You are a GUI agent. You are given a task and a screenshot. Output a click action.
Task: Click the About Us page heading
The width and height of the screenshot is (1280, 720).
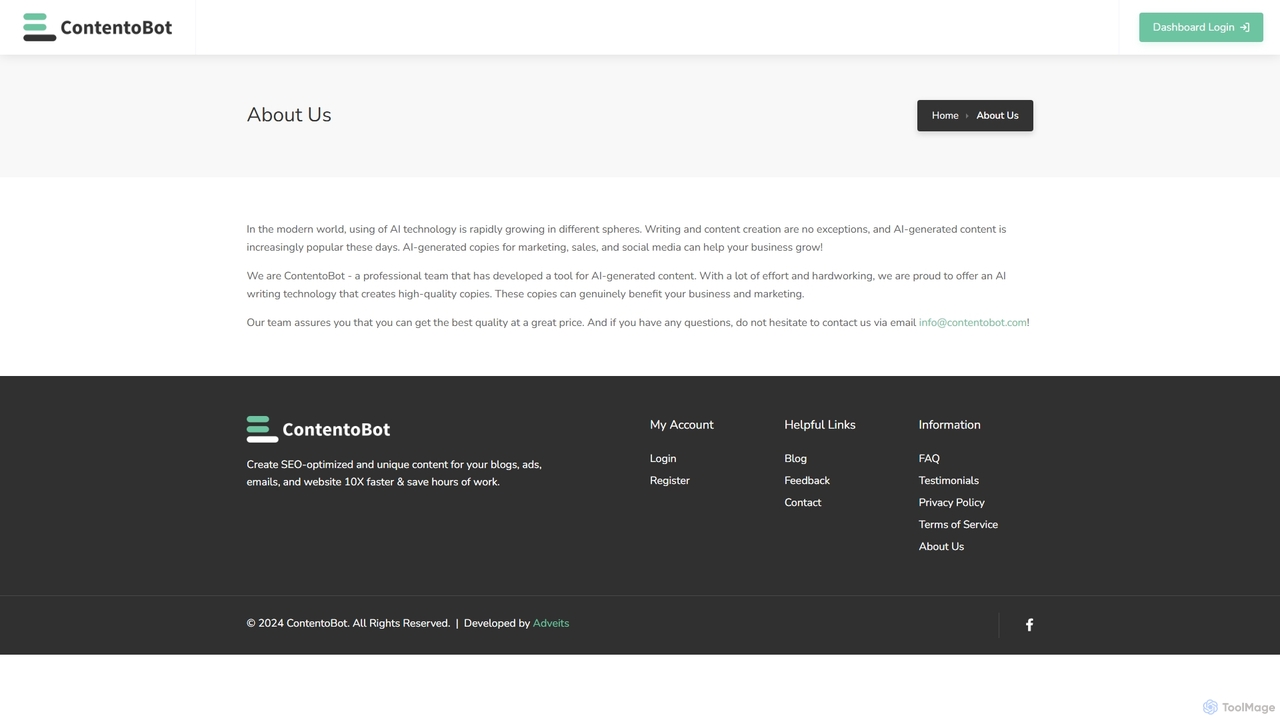click(289, 115)
